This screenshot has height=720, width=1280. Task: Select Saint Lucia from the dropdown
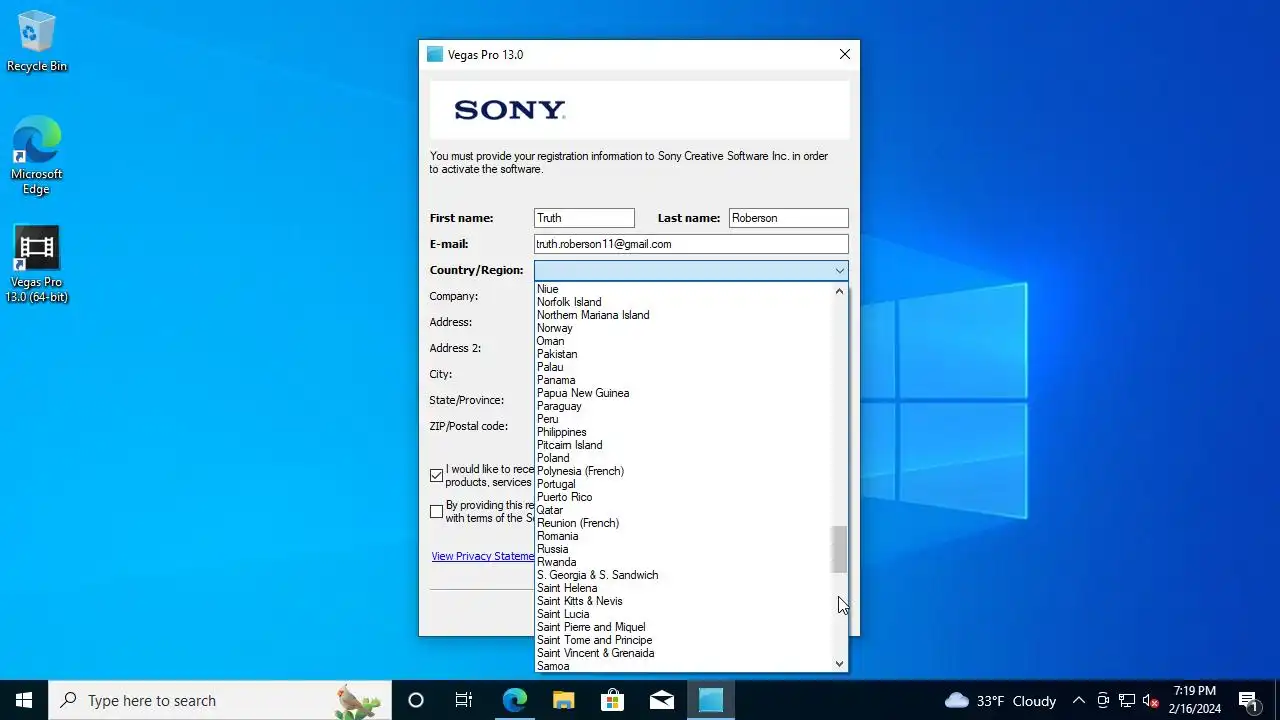(683, 614)
